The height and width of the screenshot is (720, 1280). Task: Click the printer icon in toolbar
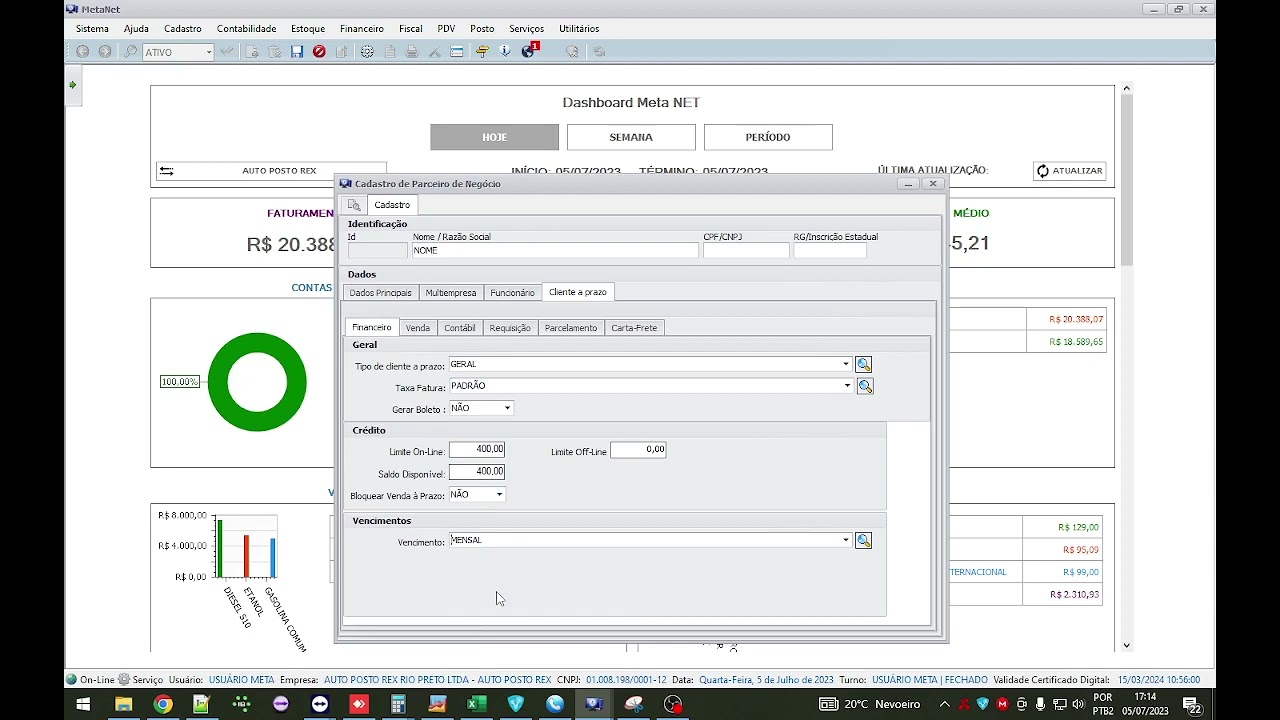[x=411, y=51]
